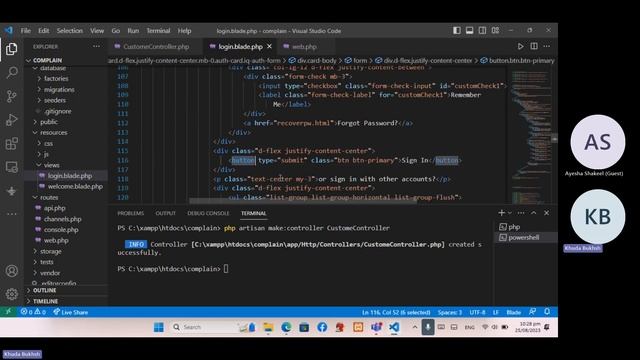640x360 pixels.
Task: Click the feedback icon in status bar
Action: pyautogui.click(x=533, y=312)
